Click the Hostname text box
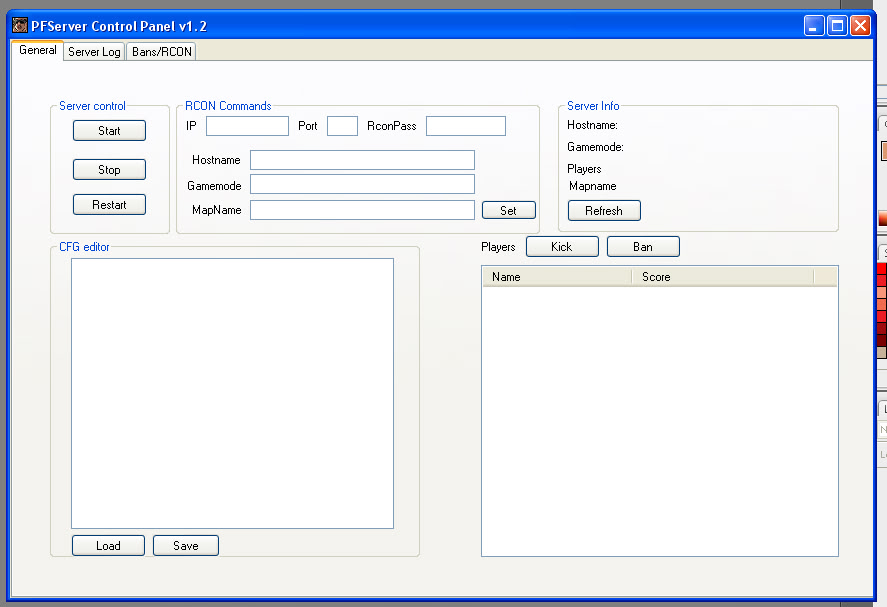This screenshot has height=607, width=887. (x=362, y=160)
